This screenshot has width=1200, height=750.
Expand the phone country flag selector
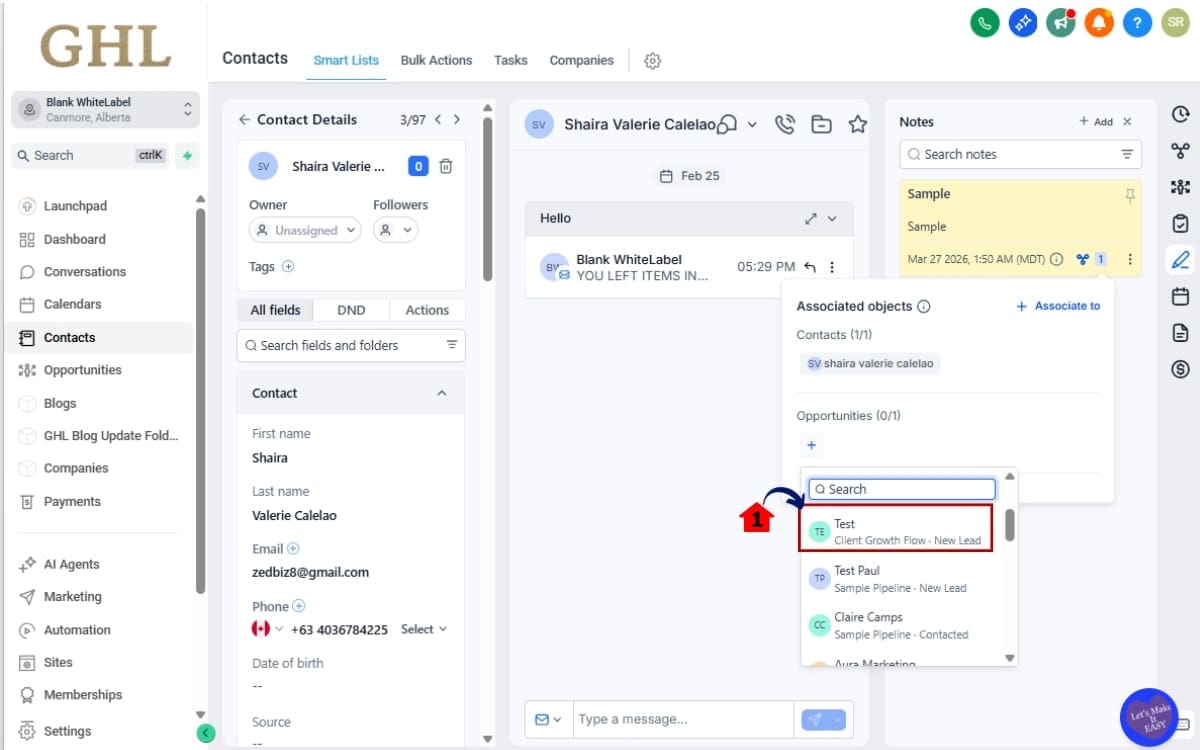click(x=266, y=629)
